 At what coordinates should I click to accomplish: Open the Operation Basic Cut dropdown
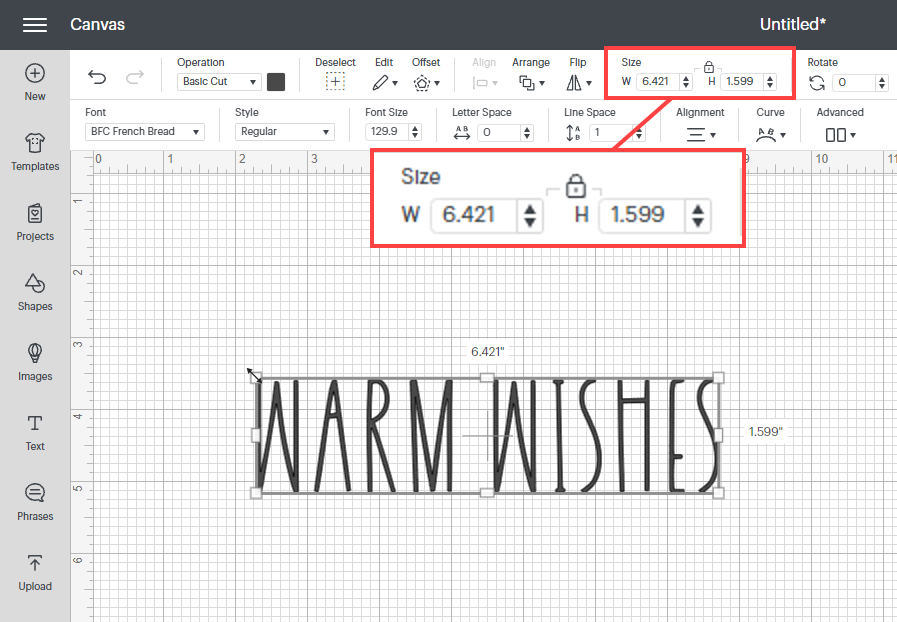pos(219,82)
